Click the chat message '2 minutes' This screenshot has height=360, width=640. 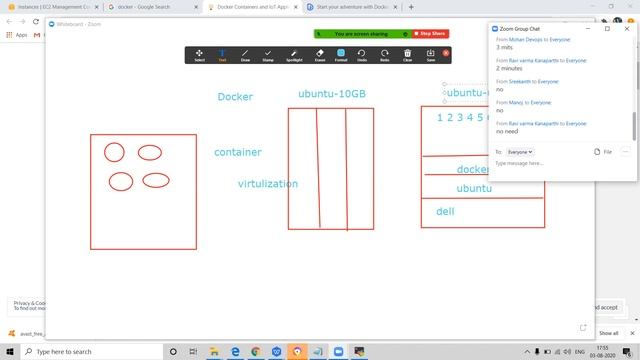509,68
